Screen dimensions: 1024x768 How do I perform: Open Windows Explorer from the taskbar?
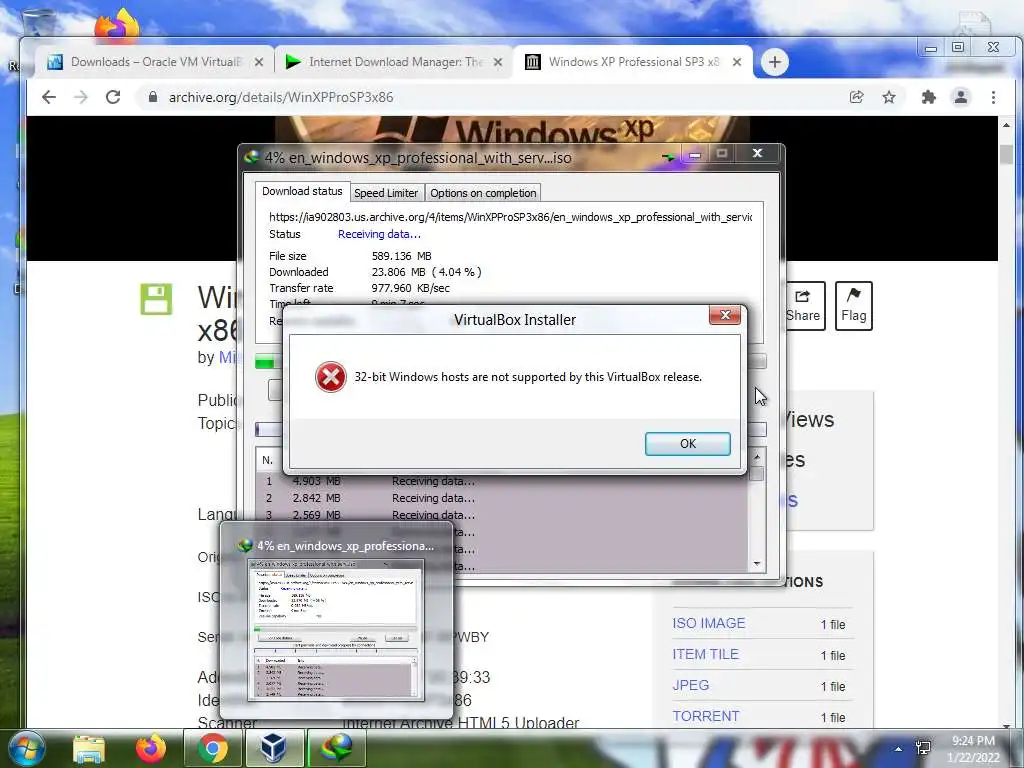pos(88,748)
